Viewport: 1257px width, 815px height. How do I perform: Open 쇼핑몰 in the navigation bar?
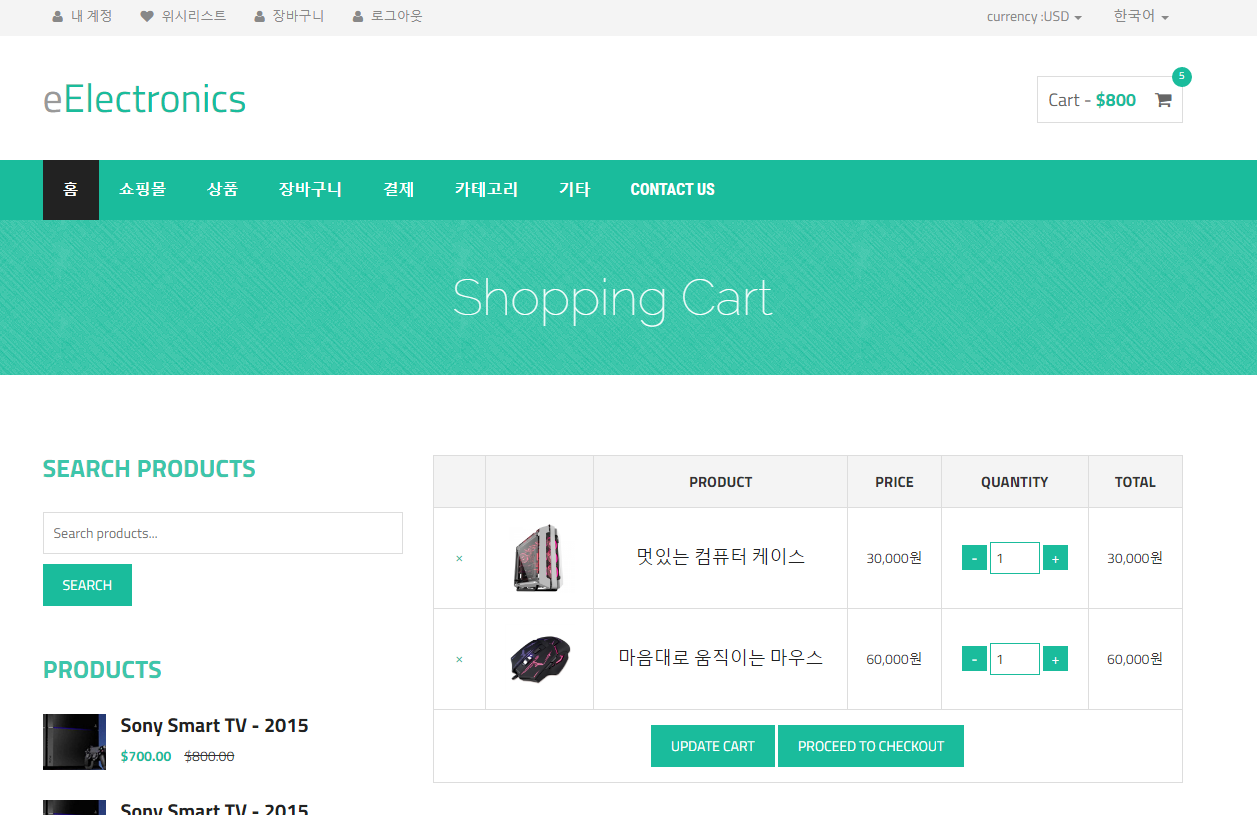(143, 190)
